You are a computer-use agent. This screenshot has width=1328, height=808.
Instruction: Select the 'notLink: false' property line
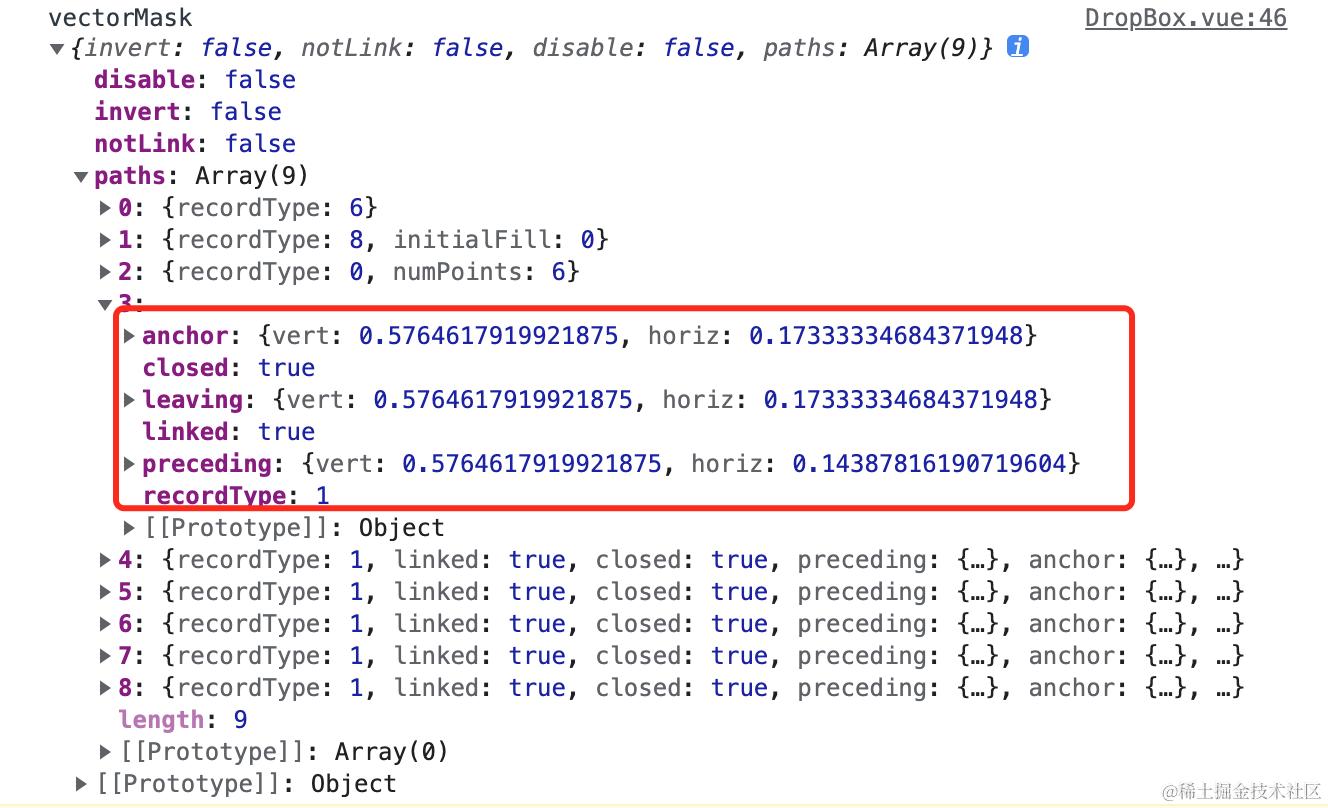[x=195, y=144]
